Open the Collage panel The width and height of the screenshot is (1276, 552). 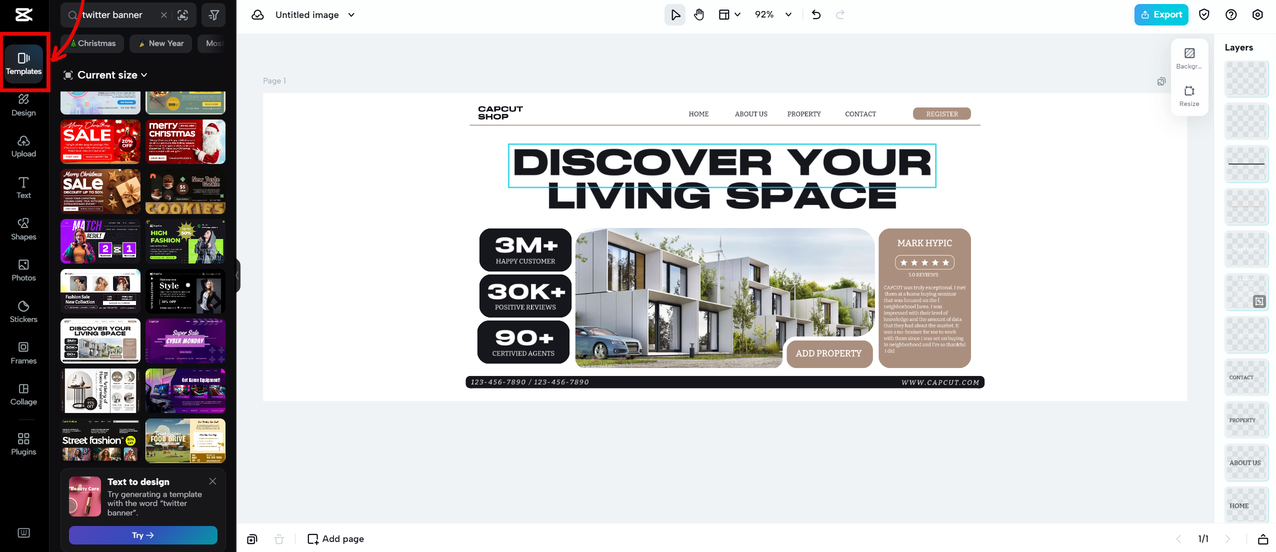tap(24, 394)
